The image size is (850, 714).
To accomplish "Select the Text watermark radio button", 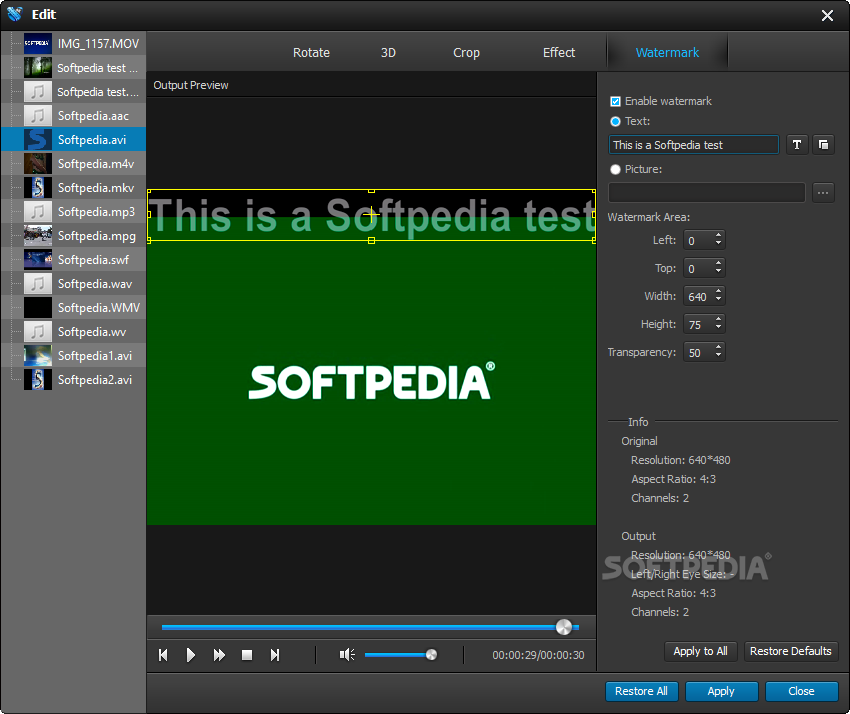I will tap(615, 121).
